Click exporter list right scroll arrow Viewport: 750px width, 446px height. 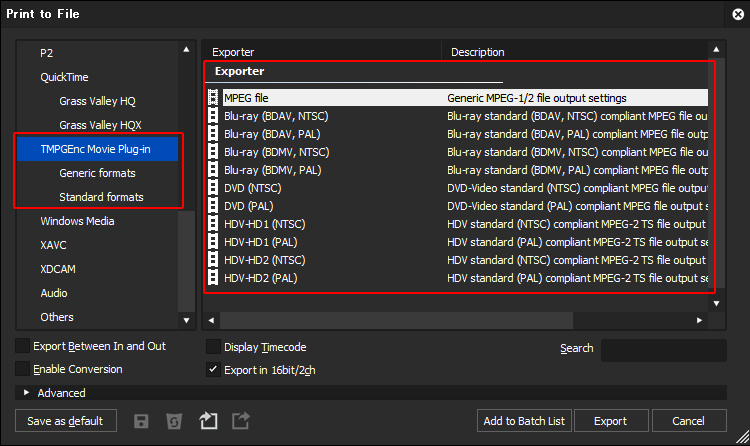click(x=699, y=320)
